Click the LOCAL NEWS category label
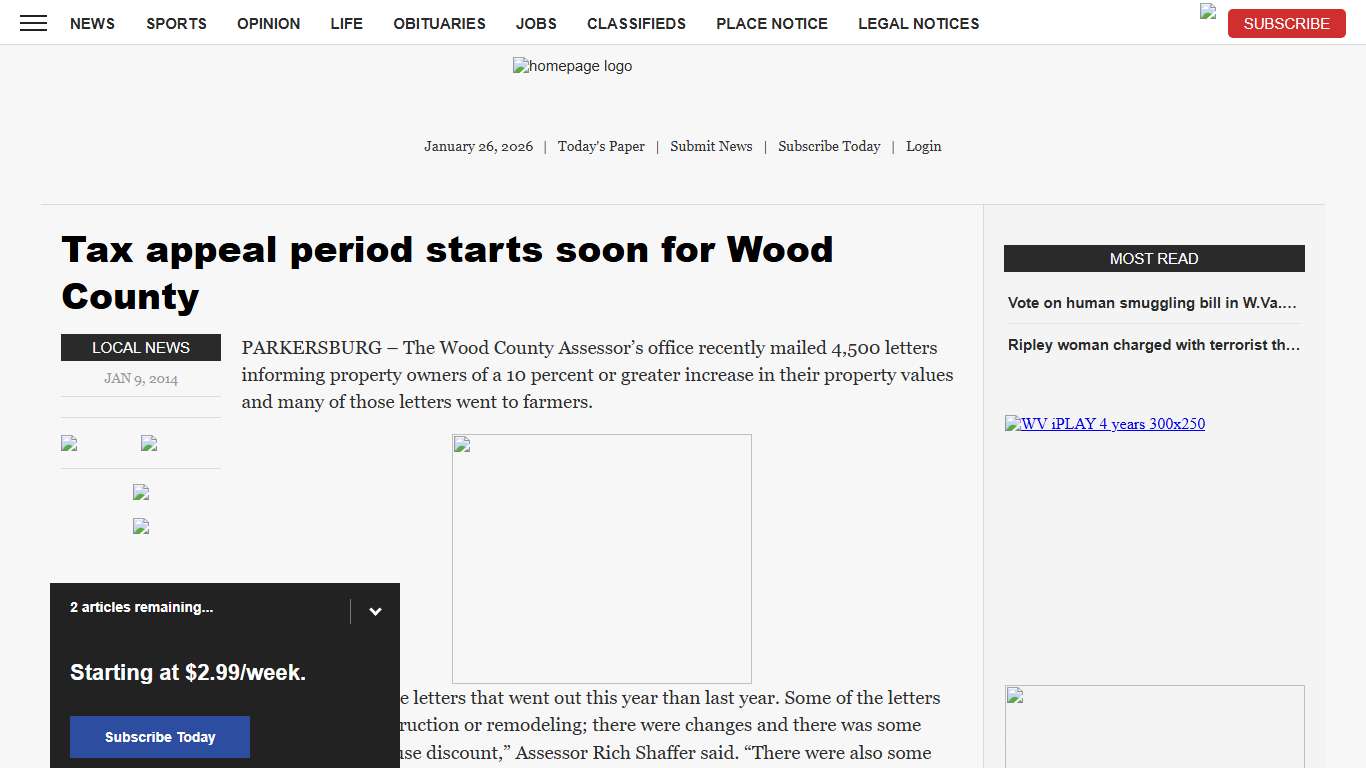The width and height of the screenshot is (1366, 768). (140, 347)
